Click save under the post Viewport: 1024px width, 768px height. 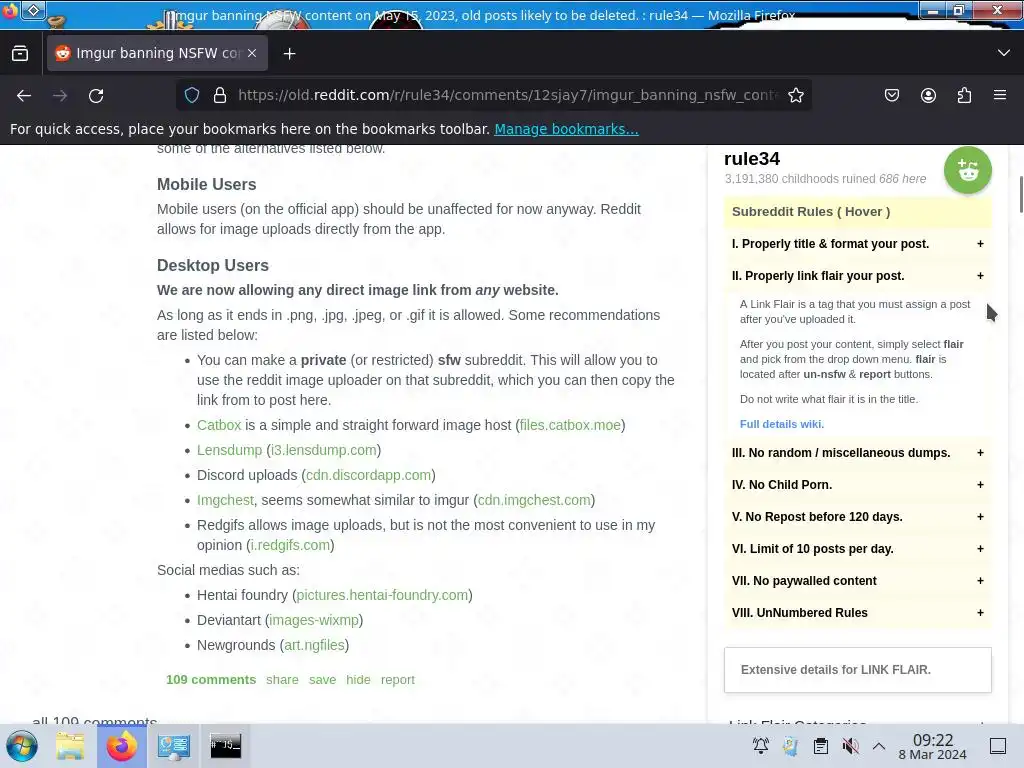pyautogui.click(x=323, y=680)
